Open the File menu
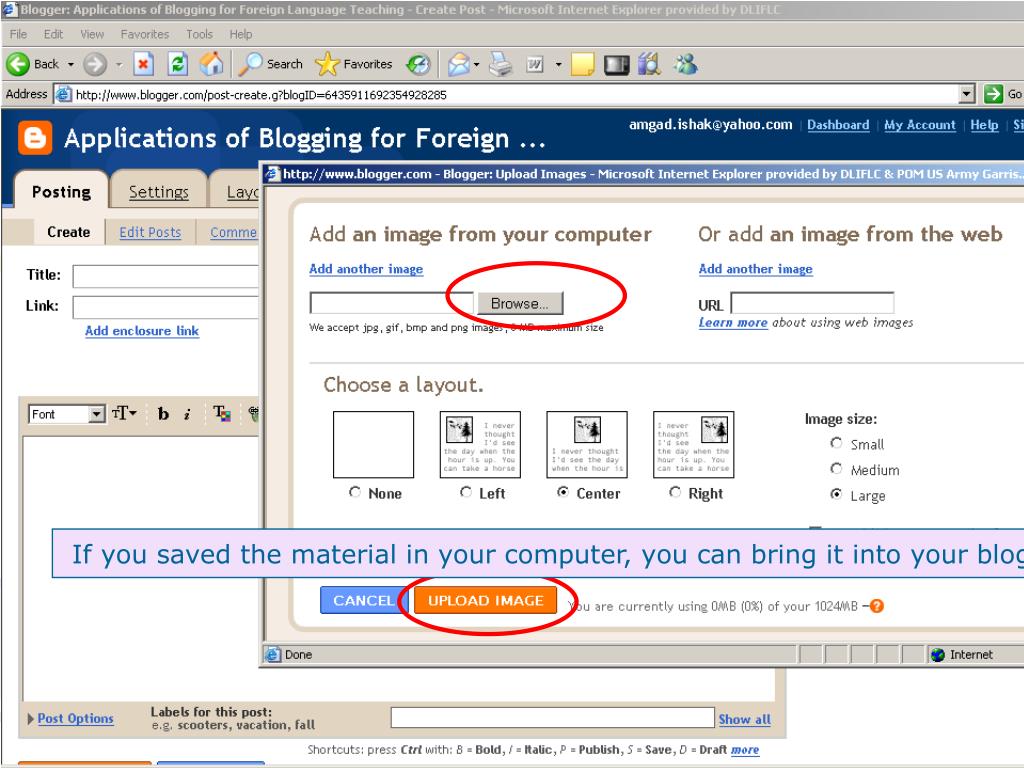1024x768 pixels. [18, 34]
